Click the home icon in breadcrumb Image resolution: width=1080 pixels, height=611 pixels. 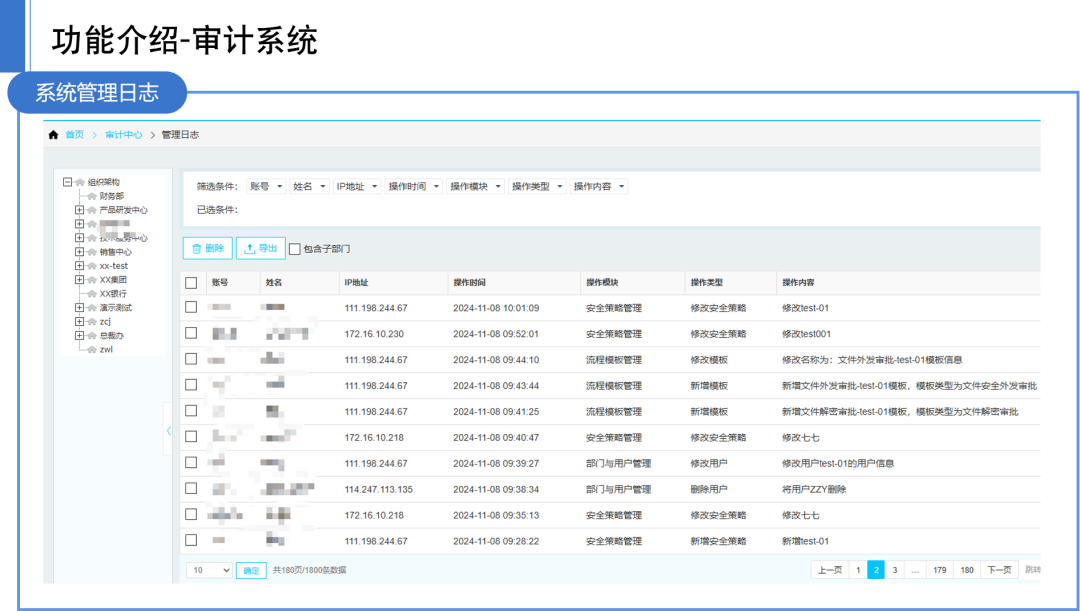tap(54, 135)
